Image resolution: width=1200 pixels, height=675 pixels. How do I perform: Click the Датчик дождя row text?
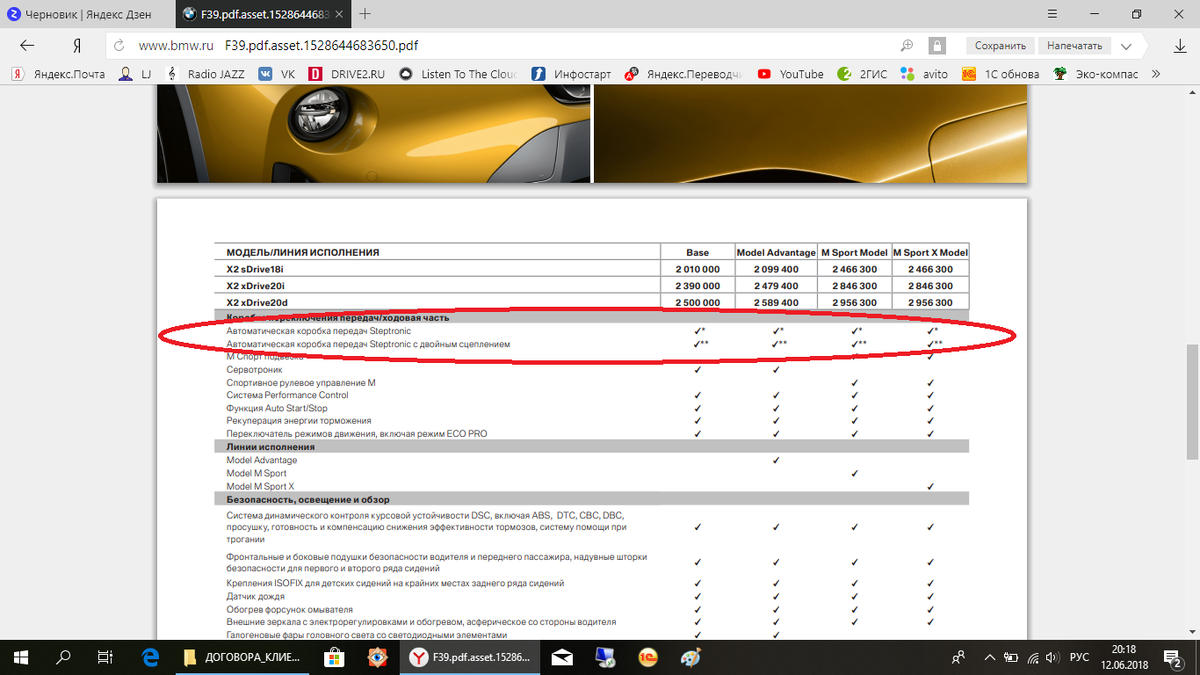[x=256, y=596]
